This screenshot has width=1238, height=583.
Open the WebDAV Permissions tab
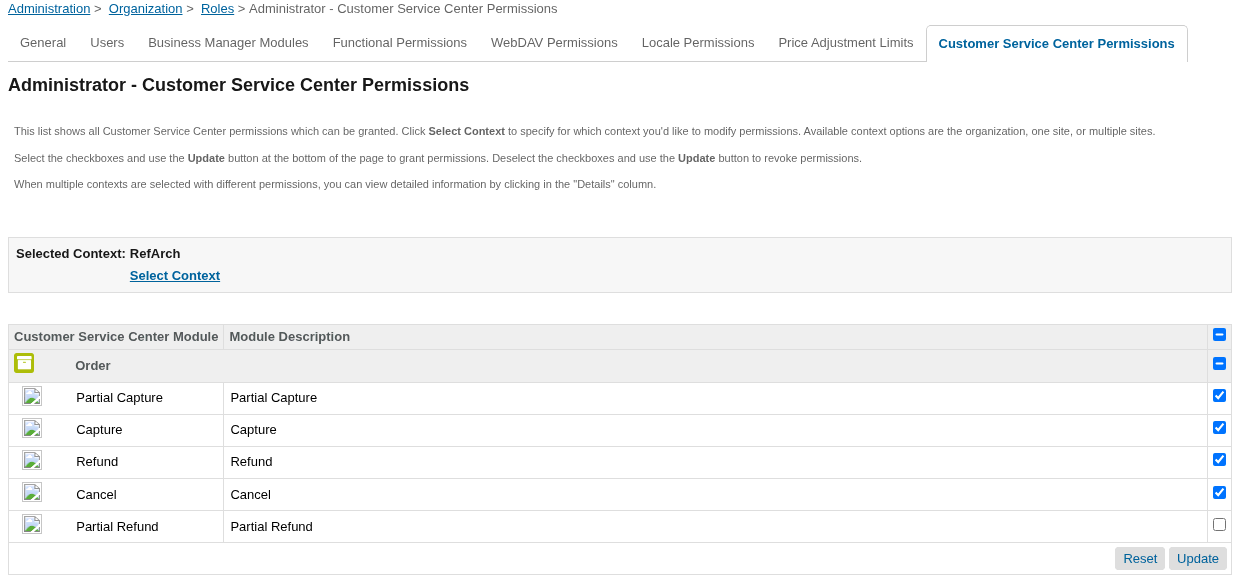coord(554,43)
